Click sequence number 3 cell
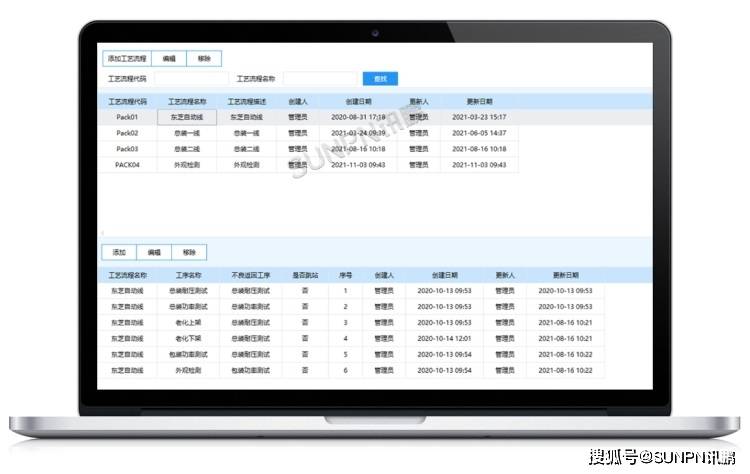Image resolution: width=750 pixels, height=474 pixels. pyautogui.click(x=345, y=323)
